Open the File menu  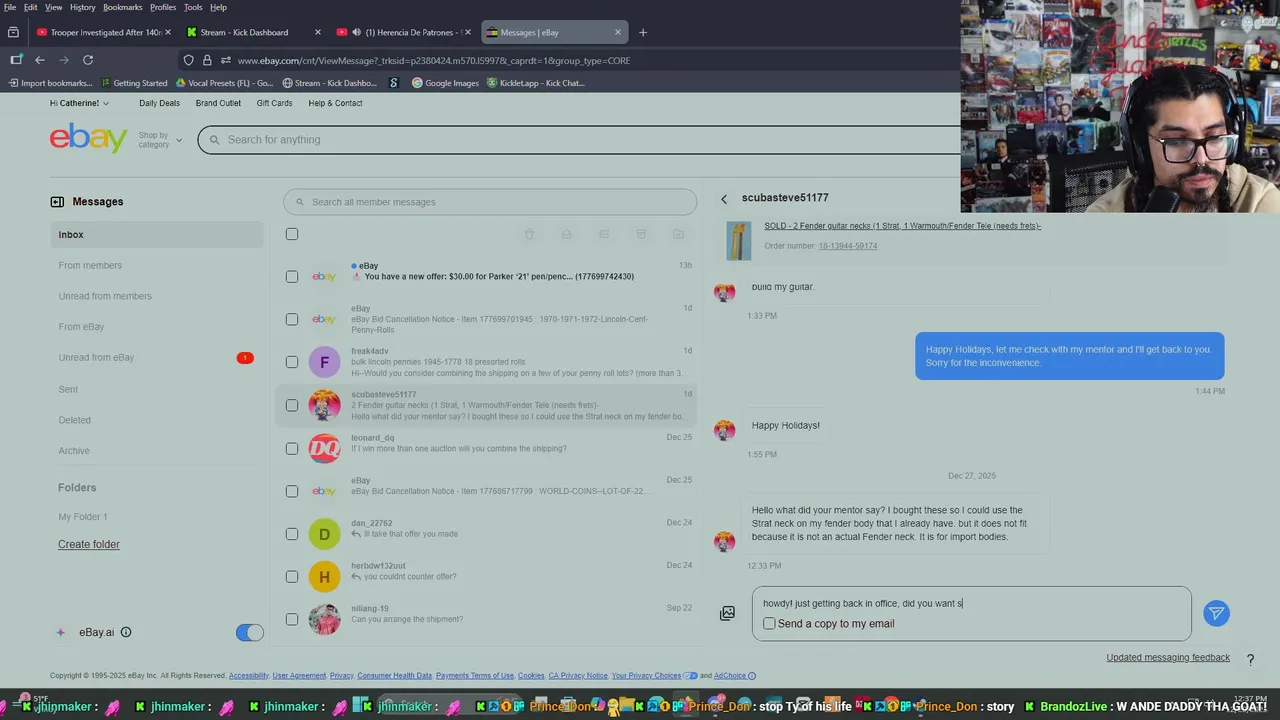tap(10, 7)
